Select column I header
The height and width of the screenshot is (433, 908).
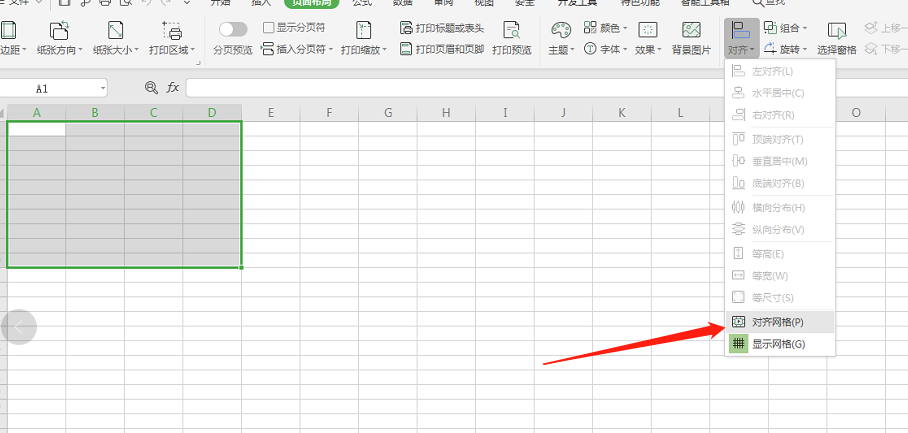[504, 113]
